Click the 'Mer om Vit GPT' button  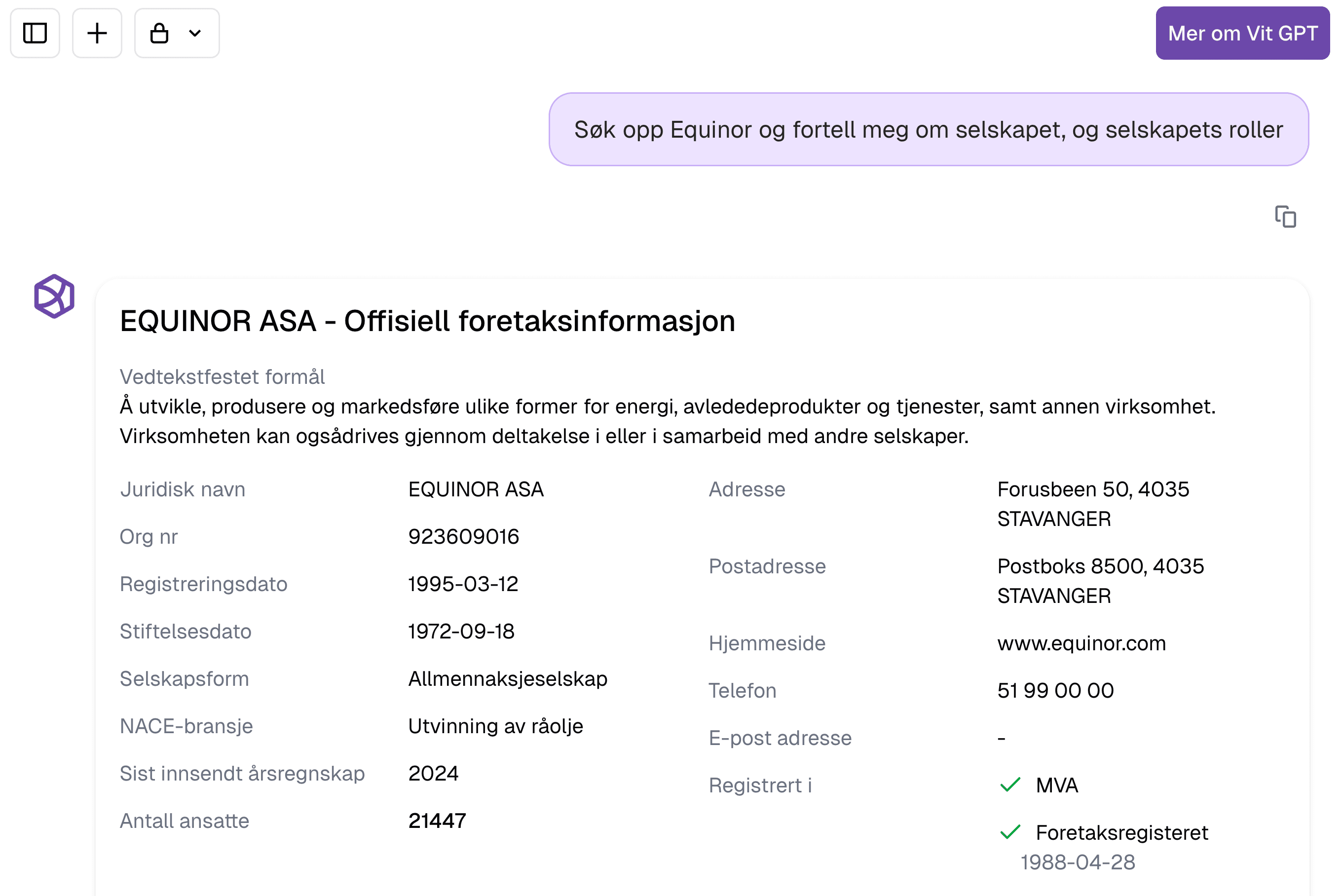1243,33
